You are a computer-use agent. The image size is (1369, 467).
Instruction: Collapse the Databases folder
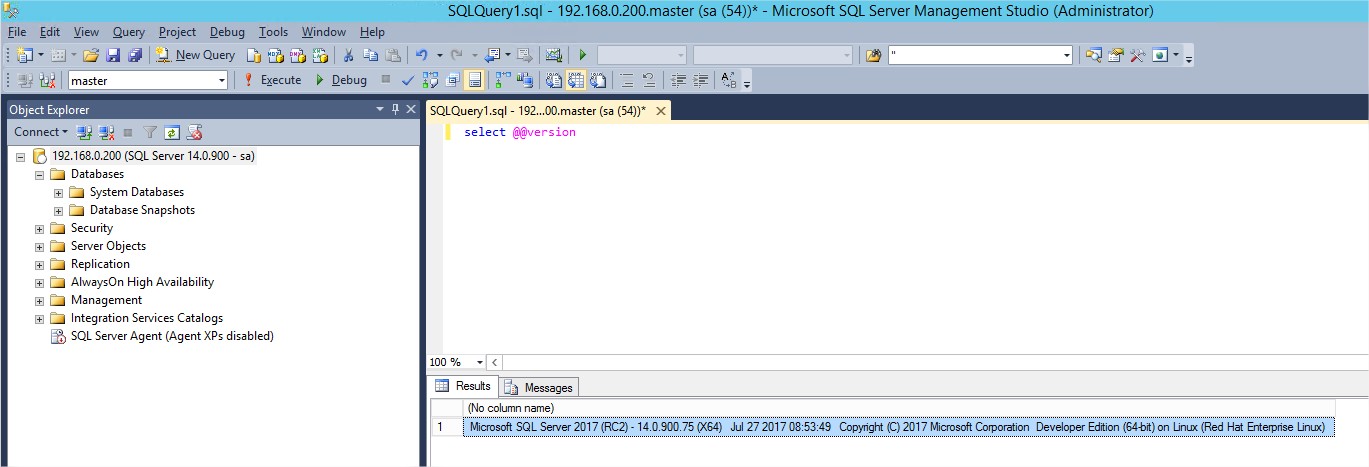[x=40, y=175]
